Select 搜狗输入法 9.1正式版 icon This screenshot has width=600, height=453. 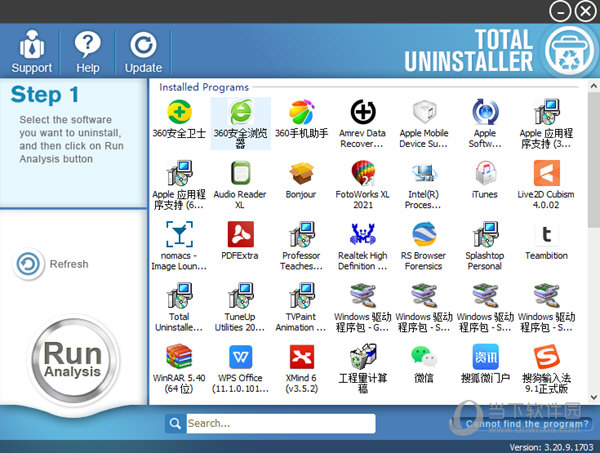pyautogui.click(x=546, y=356)
